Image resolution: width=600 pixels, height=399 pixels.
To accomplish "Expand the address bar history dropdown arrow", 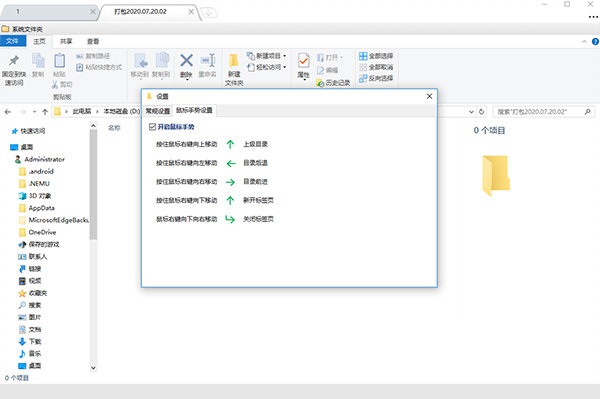I will point(471,112).
